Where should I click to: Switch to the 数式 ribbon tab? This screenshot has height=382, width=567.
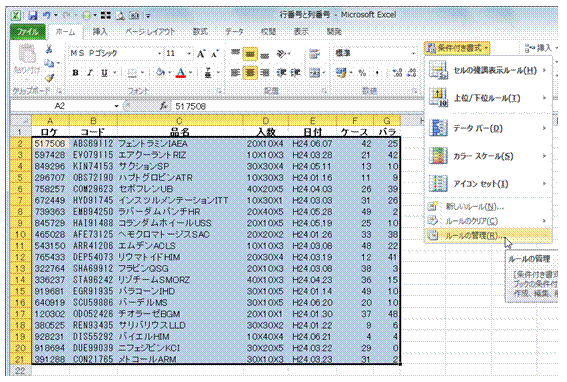pos(200,32)
